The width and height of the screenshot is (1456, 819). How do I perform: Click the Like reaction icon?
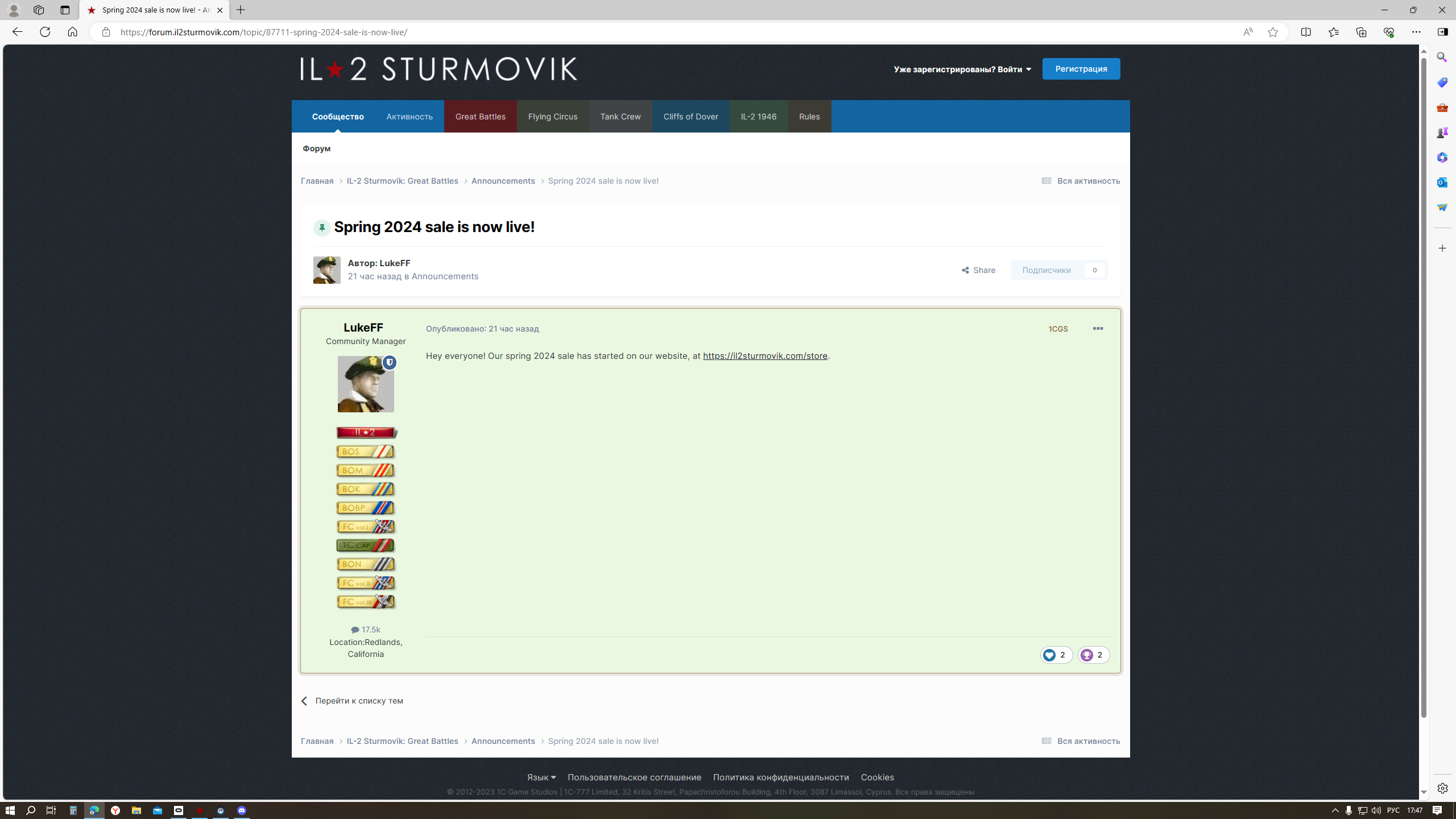click(1049, 655)
